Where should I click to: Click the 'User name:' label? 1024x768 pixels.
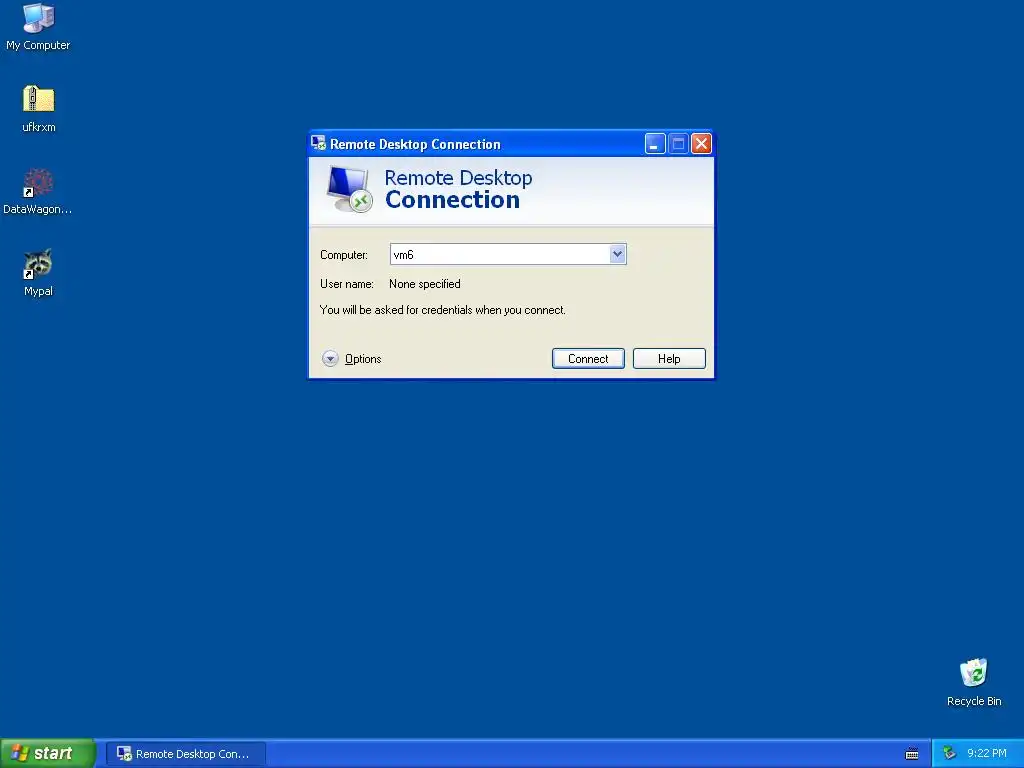tap(346, 283)
